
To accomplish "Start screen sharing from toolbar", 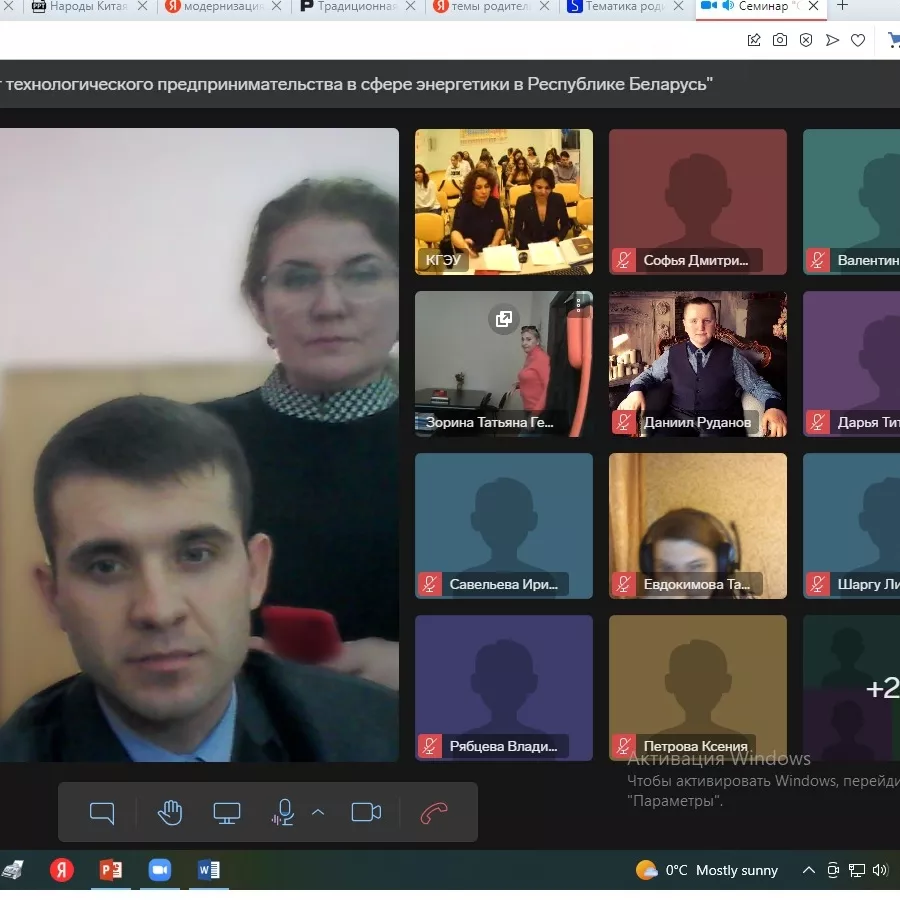I will tap(227, 813).
